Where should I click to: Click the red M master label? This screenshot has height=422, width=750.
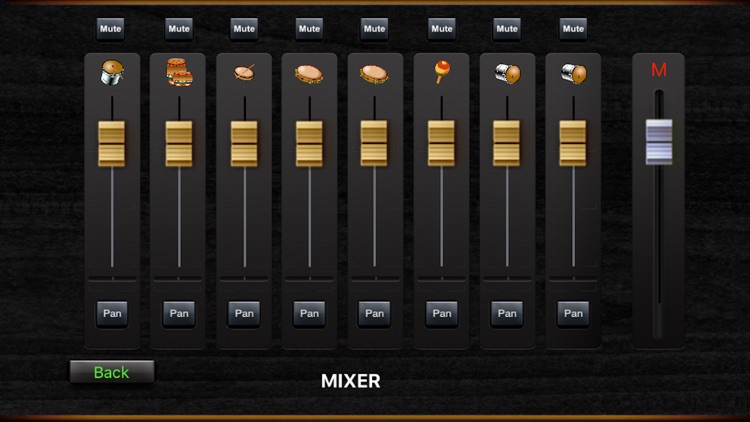click(x=659, y=70)
